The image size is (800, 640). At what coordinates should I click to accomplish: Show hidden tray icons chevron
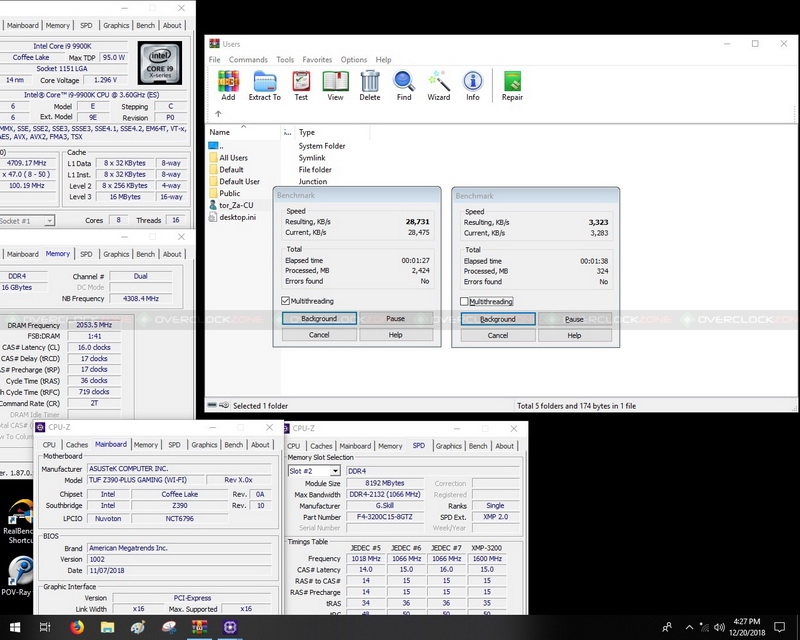[689, 627]
